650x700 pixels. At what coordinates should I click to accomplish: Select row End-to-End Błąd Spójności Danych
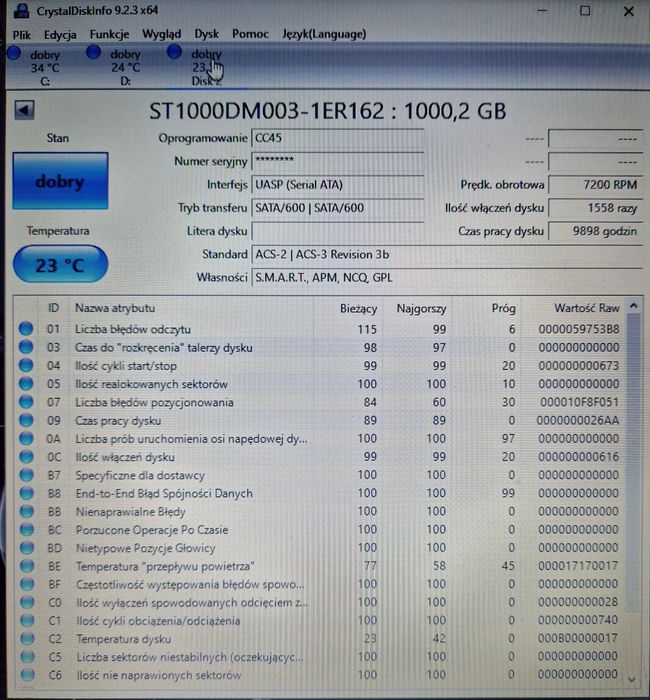pyautogui.click(x=319, y=493)
